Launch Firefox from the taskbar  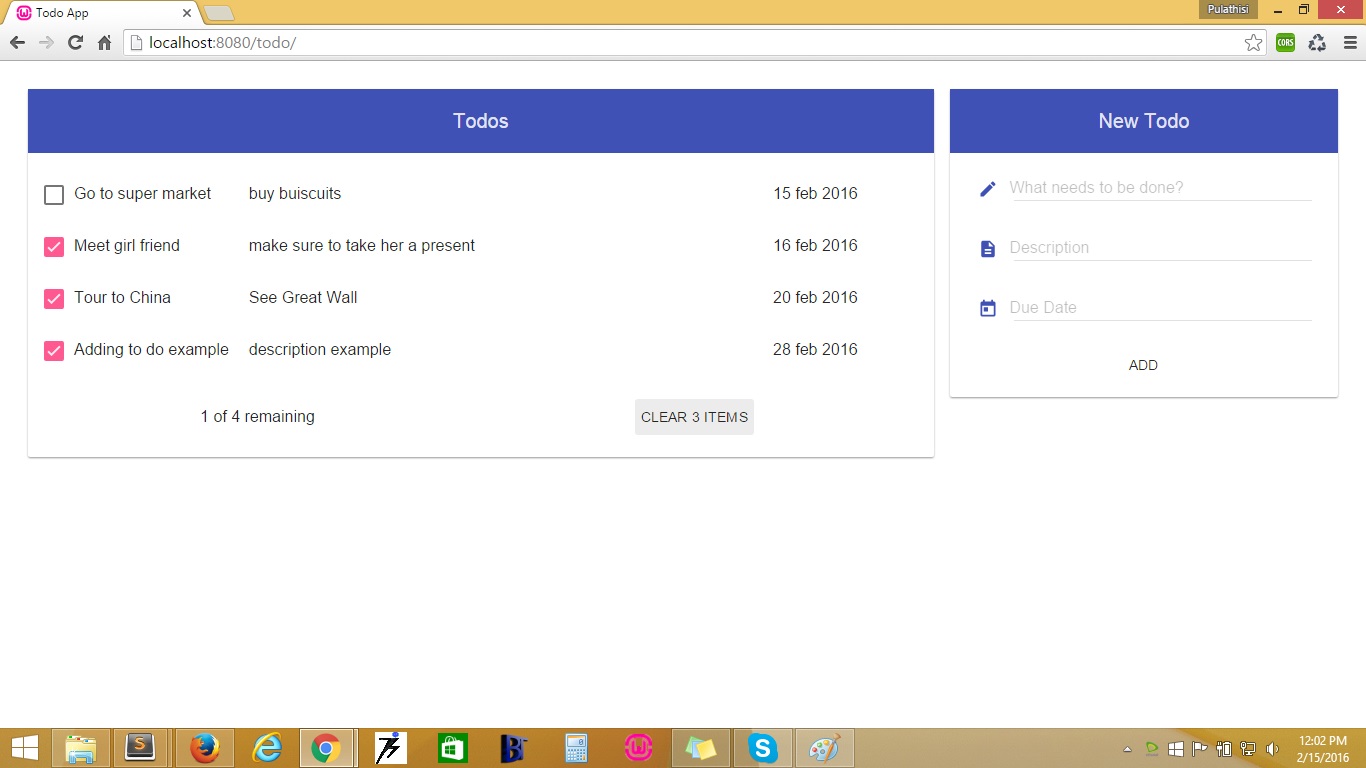(x=205, y=748)
